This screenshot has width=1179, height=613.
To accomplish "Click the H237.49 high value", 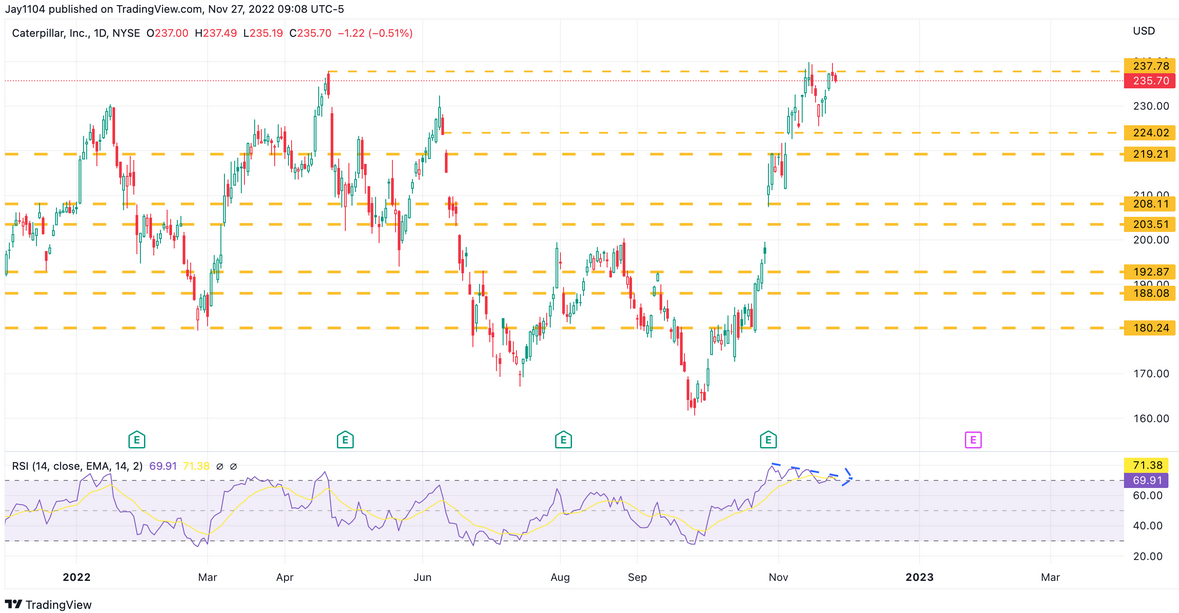I will [216, 33].
